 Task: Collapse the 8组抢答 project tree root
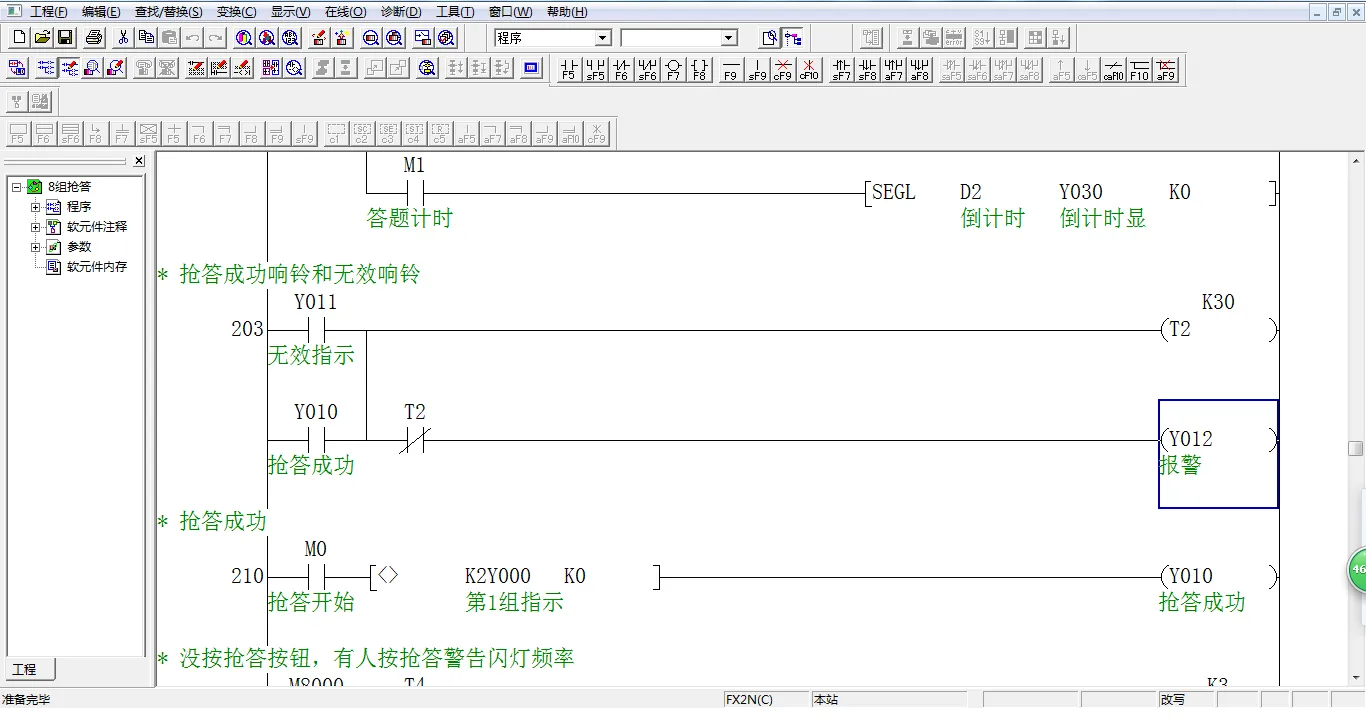point(16,187)
